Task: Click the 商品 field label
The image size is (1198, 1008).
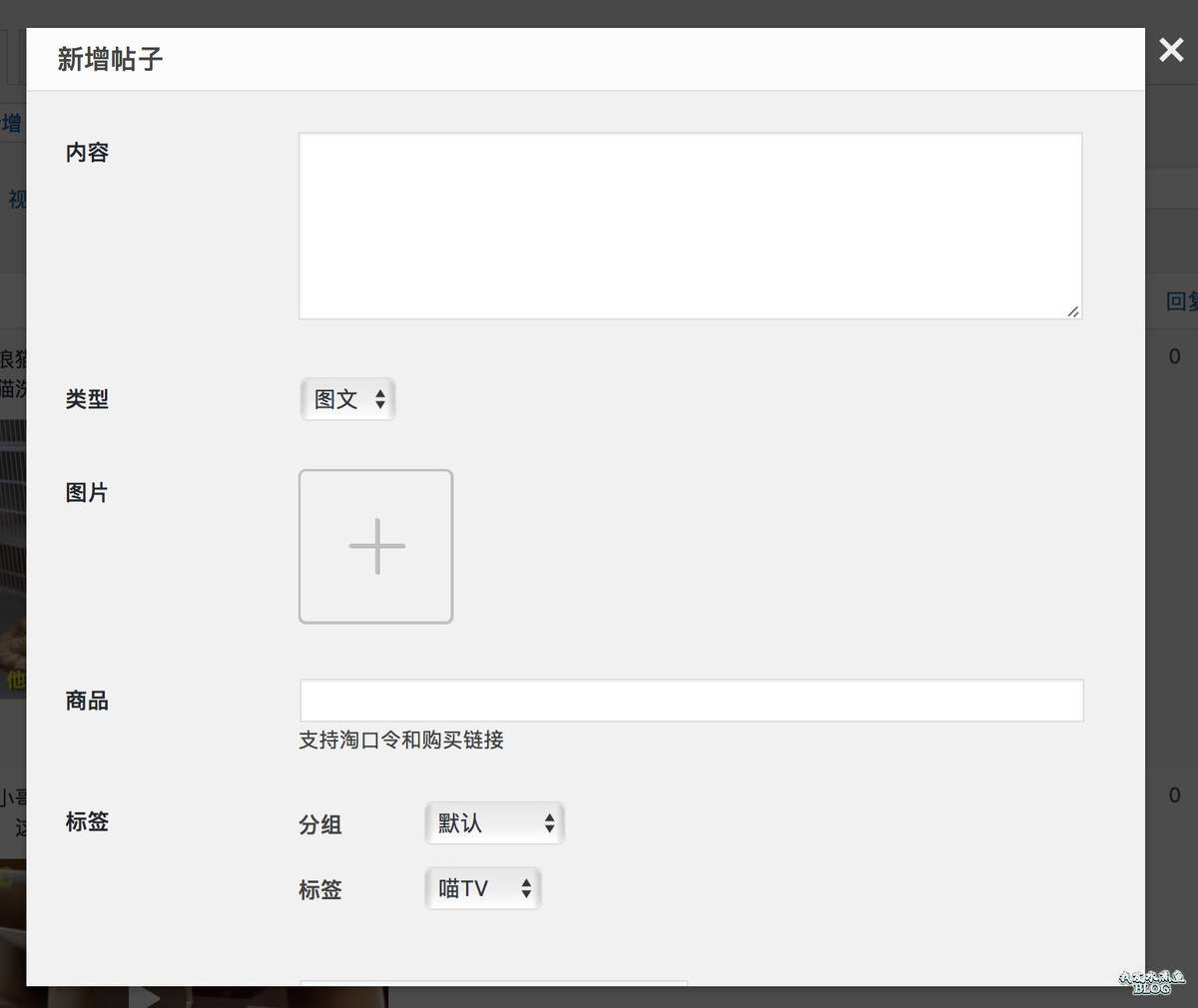Action: click(x=87, y=701)
